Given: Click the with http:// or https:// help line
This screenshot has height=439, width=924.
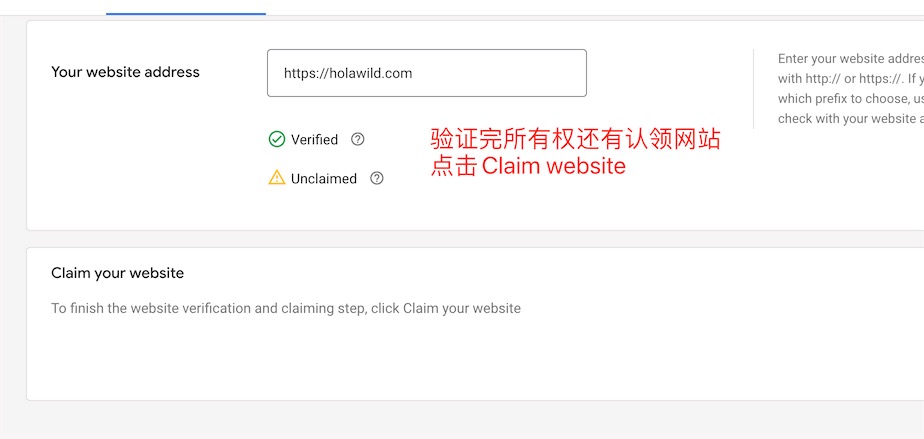Looking at the screenshot, I should [851, 78].
